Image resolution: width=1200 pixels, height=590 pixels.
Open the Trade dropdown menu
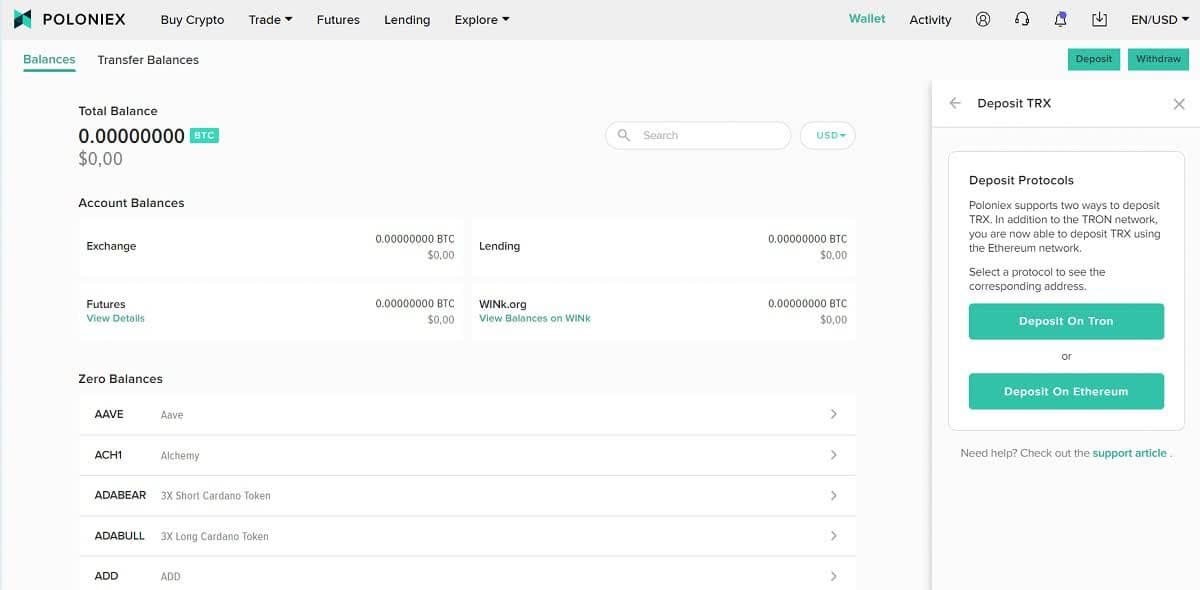coord(270,19)
